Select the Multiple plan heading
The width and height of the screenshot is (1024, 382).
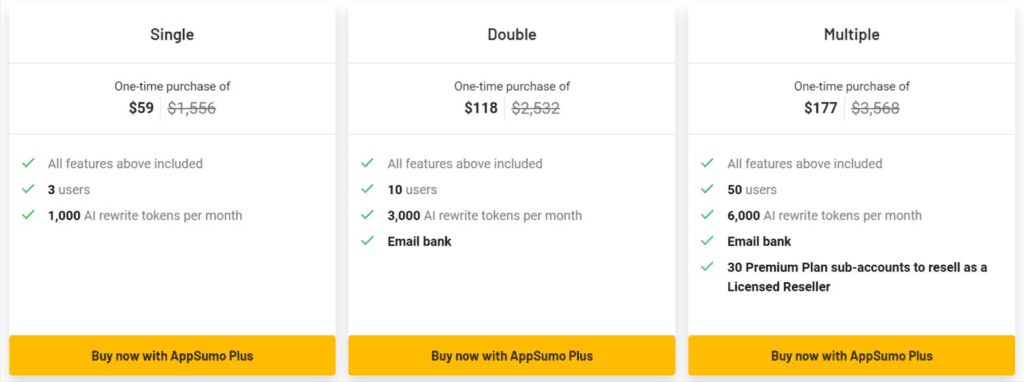coord(852,35)
